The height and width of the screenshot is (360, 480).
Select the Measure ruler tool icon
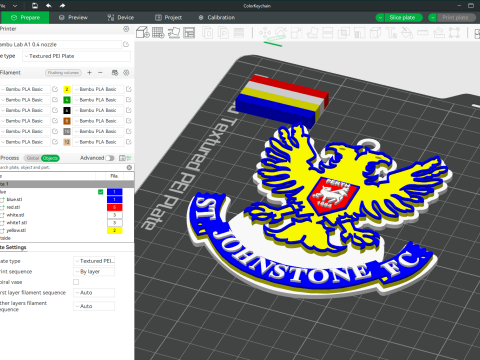point(423,33)
